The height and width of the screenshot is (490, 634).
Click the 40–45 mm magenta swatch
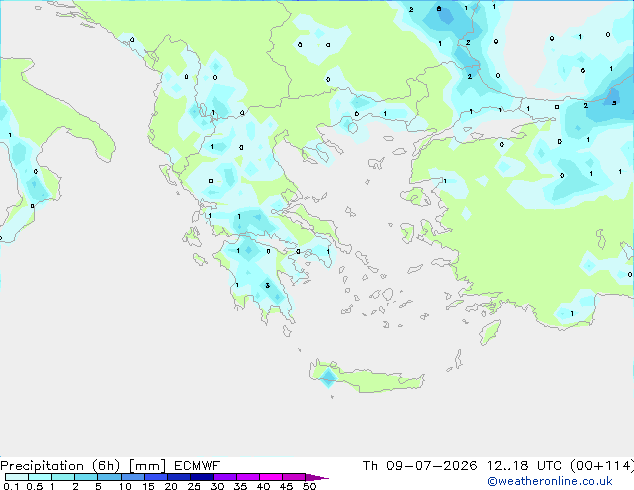point(271,477)
